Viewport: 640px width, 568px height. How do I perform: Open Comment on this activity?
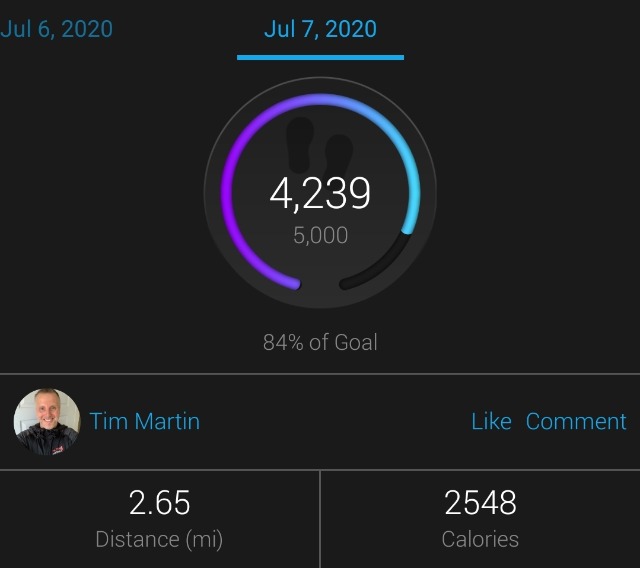click(576, 421)
